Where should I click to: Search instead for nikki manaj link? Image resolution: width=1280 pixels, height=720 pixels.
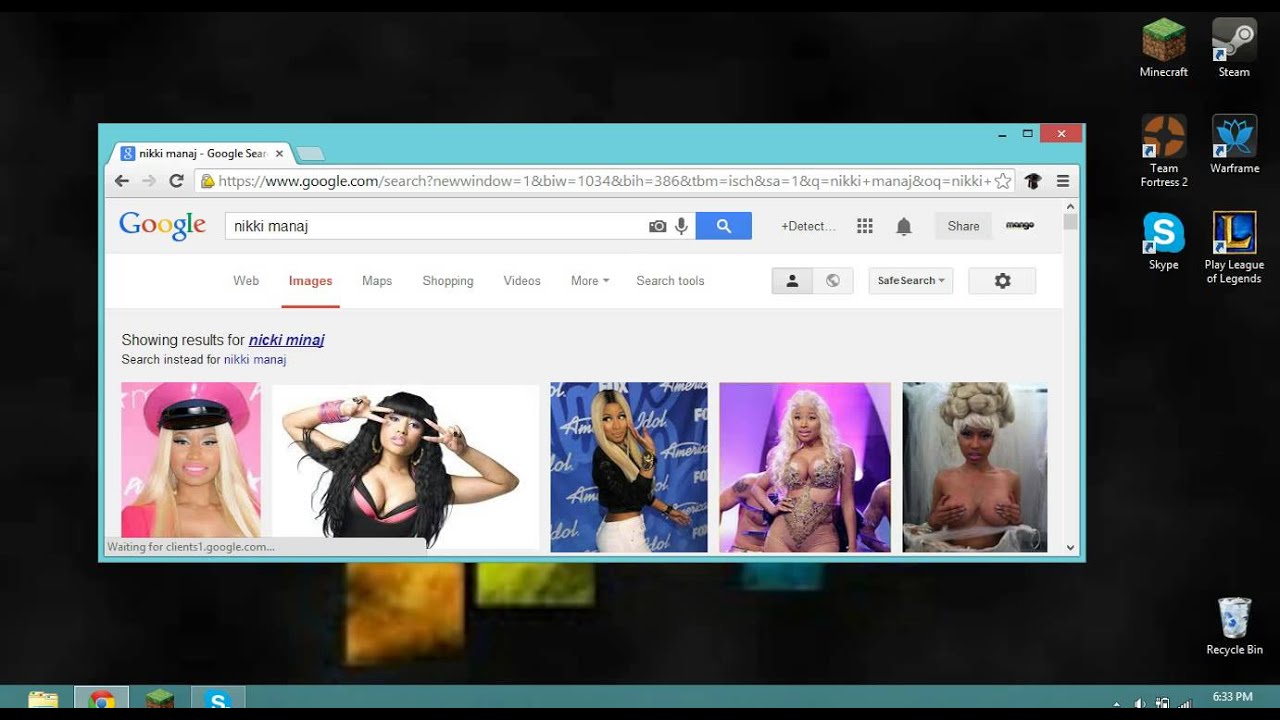[255, 360]
